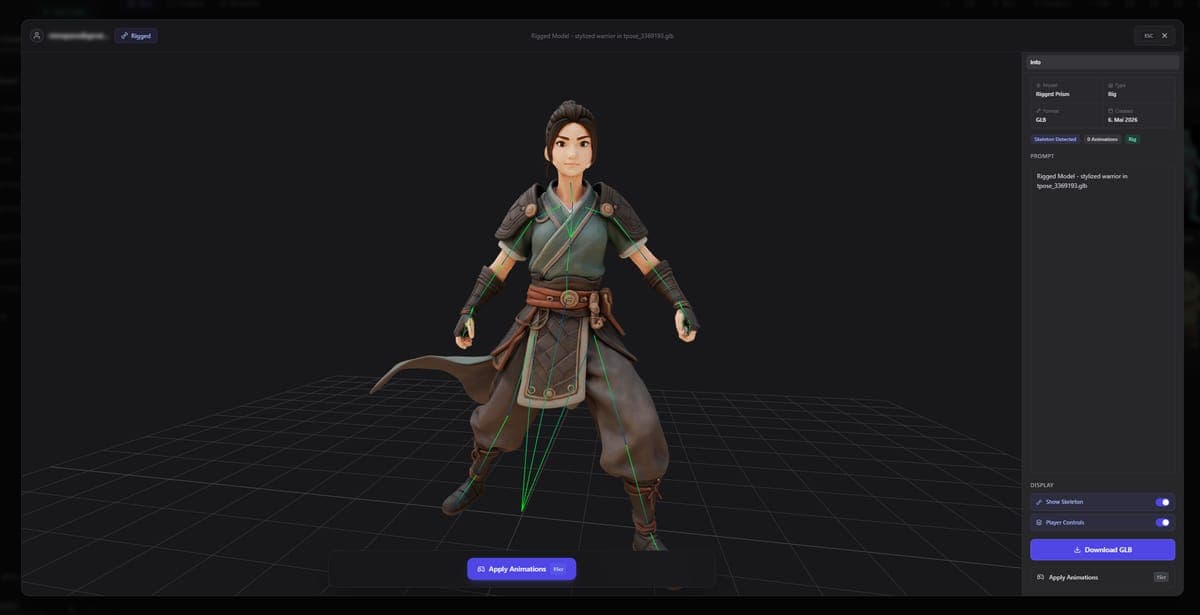This screenshot has height=615, width=1200.
Task: Click the 6. Mai 2026 created date
Action: (x=1123, y=119)
